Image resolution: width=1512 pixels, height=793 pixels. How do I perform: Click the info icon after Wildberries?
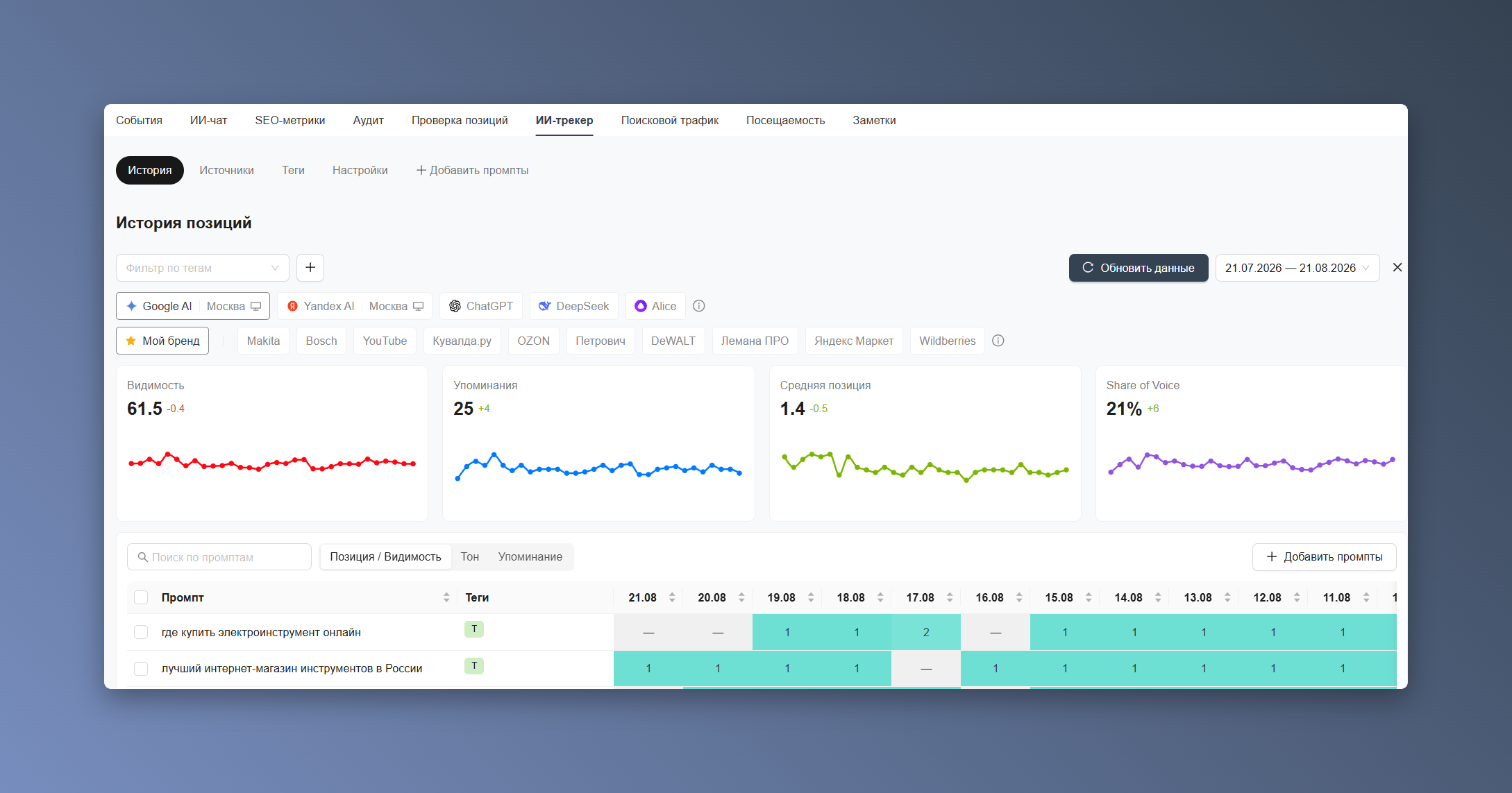(x=998, y=341)
